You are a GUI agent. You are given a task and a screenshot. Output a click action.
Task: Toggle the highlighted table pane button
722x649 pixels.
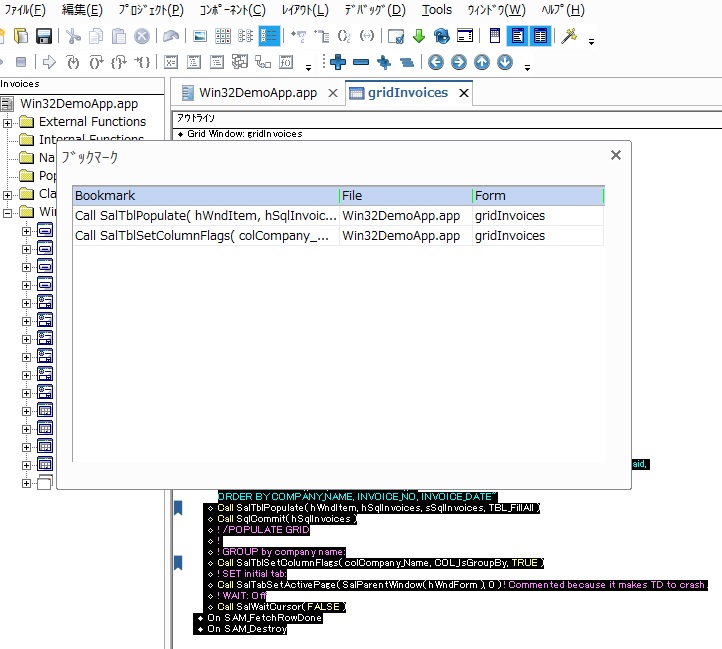[541, 36]
